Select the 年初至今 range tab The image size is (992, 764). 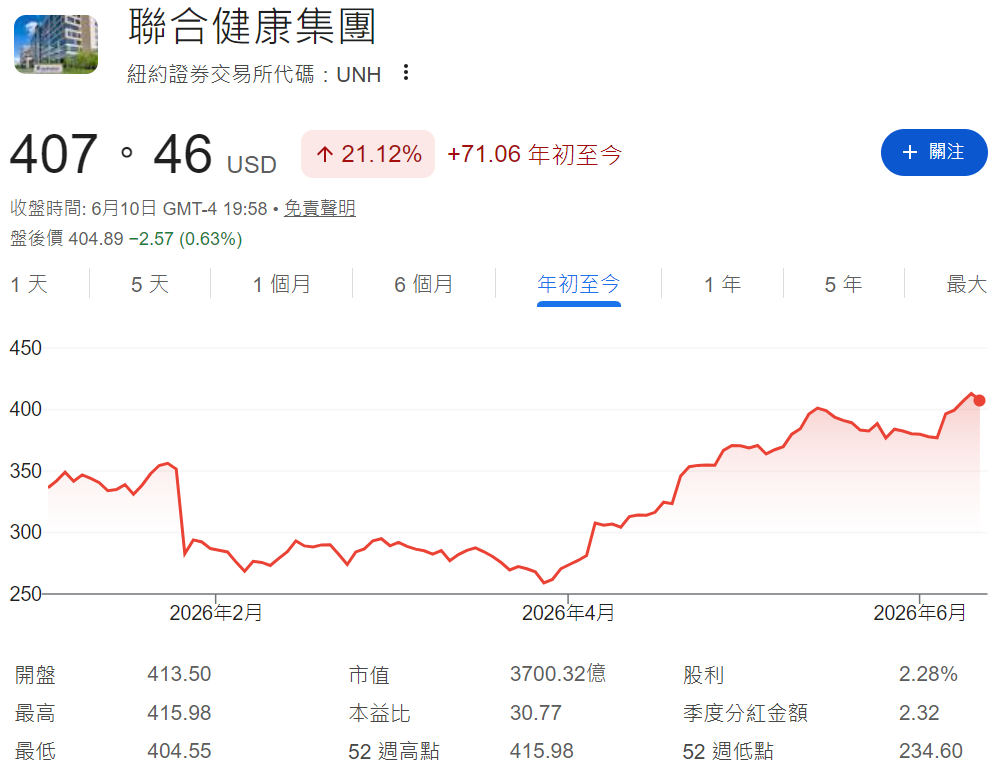579,284
